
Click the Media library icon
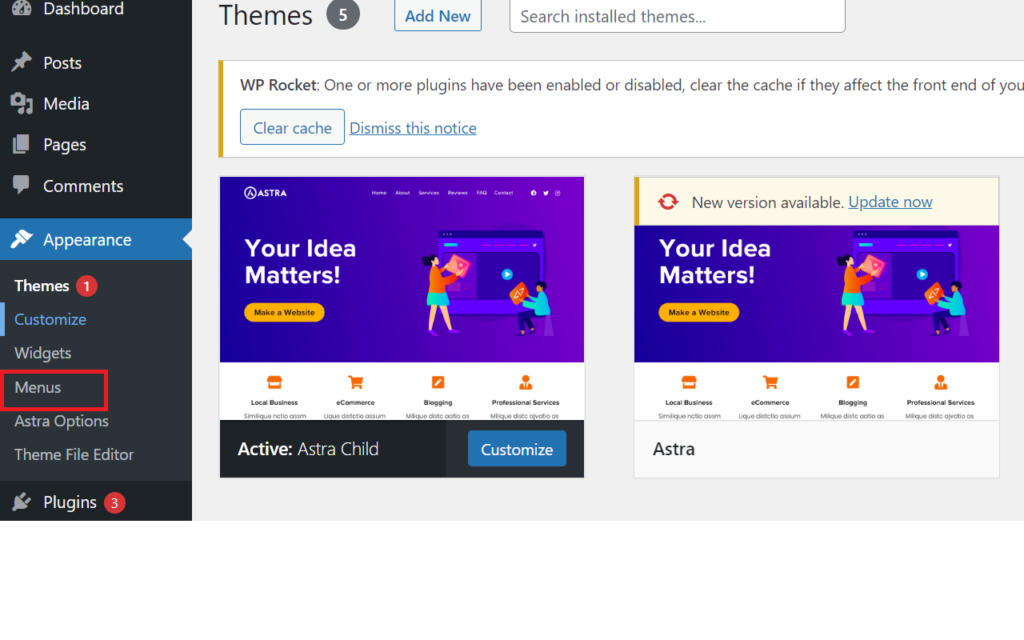21,104
